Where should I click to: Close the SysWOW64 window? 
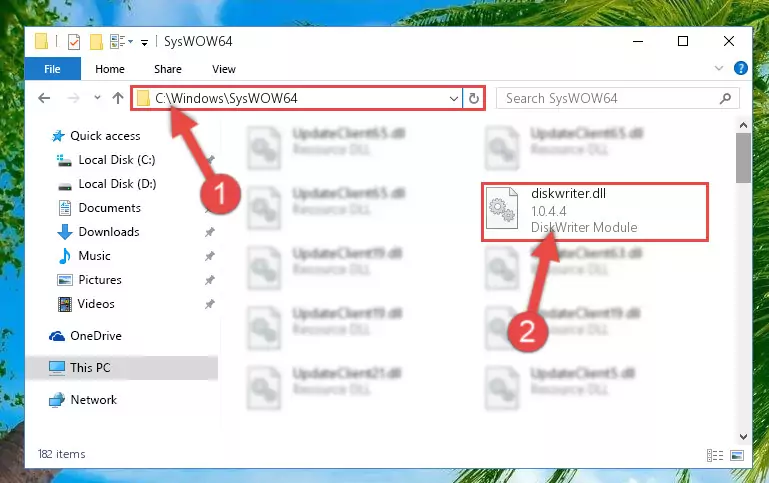[729, 42]
